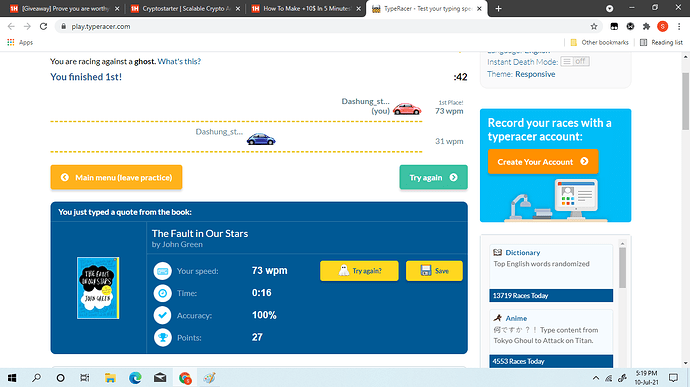
Task: Open the Reading list
Action: [x=661, y=42]
